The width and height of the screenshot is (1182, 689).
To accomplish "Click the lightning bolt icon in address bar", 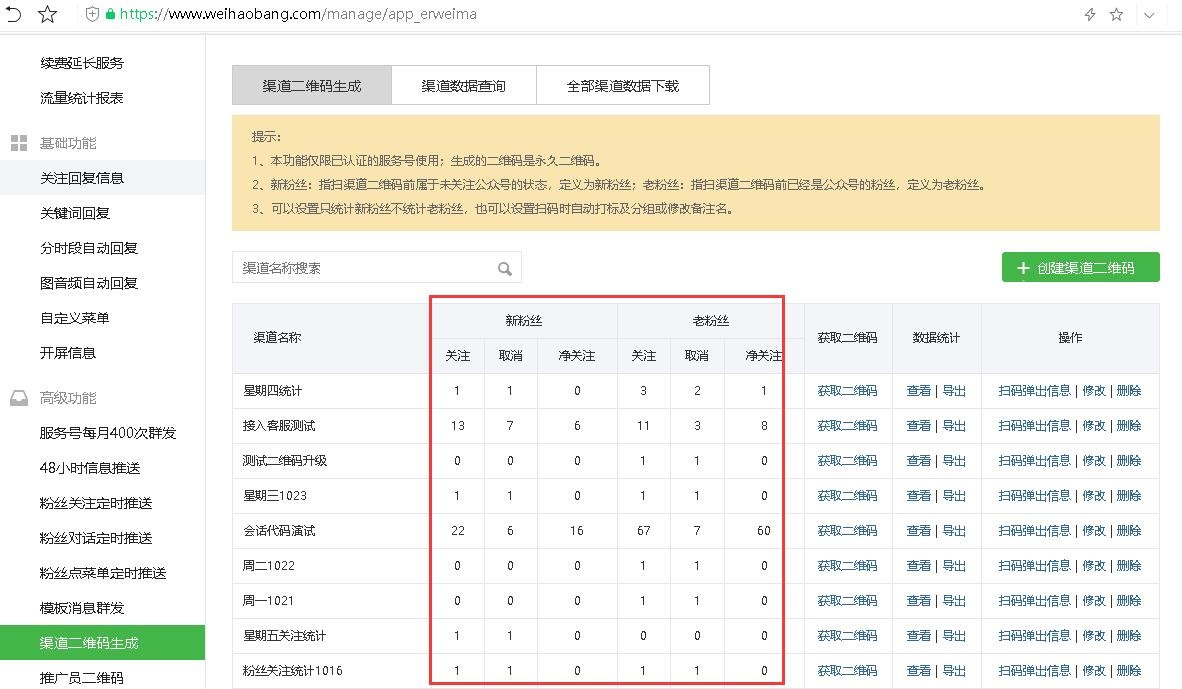I will [1089, 14].
